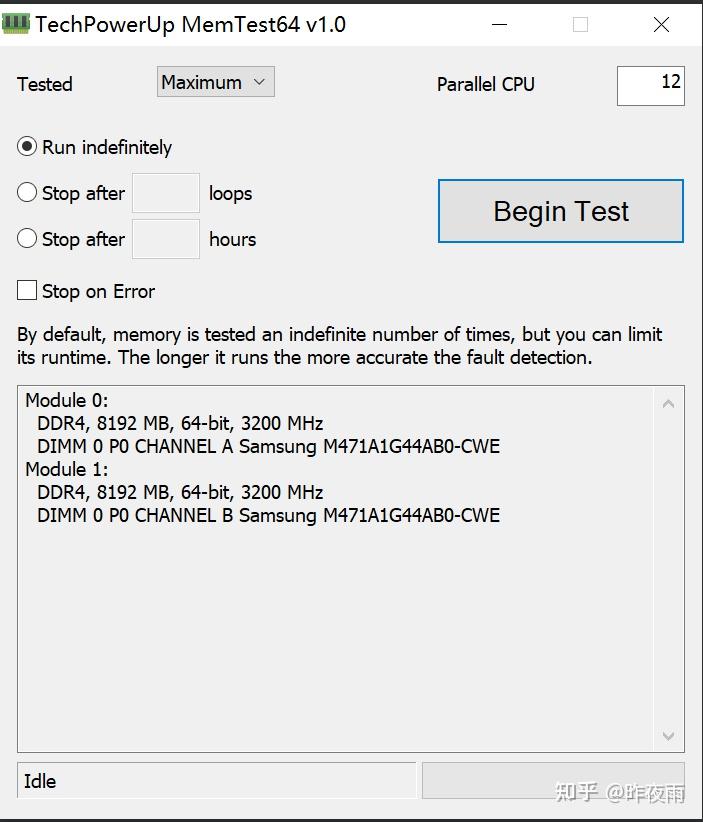Click the log scrollbar up arrow
Screen dimensions: 703x822
(x=668, y=403)
